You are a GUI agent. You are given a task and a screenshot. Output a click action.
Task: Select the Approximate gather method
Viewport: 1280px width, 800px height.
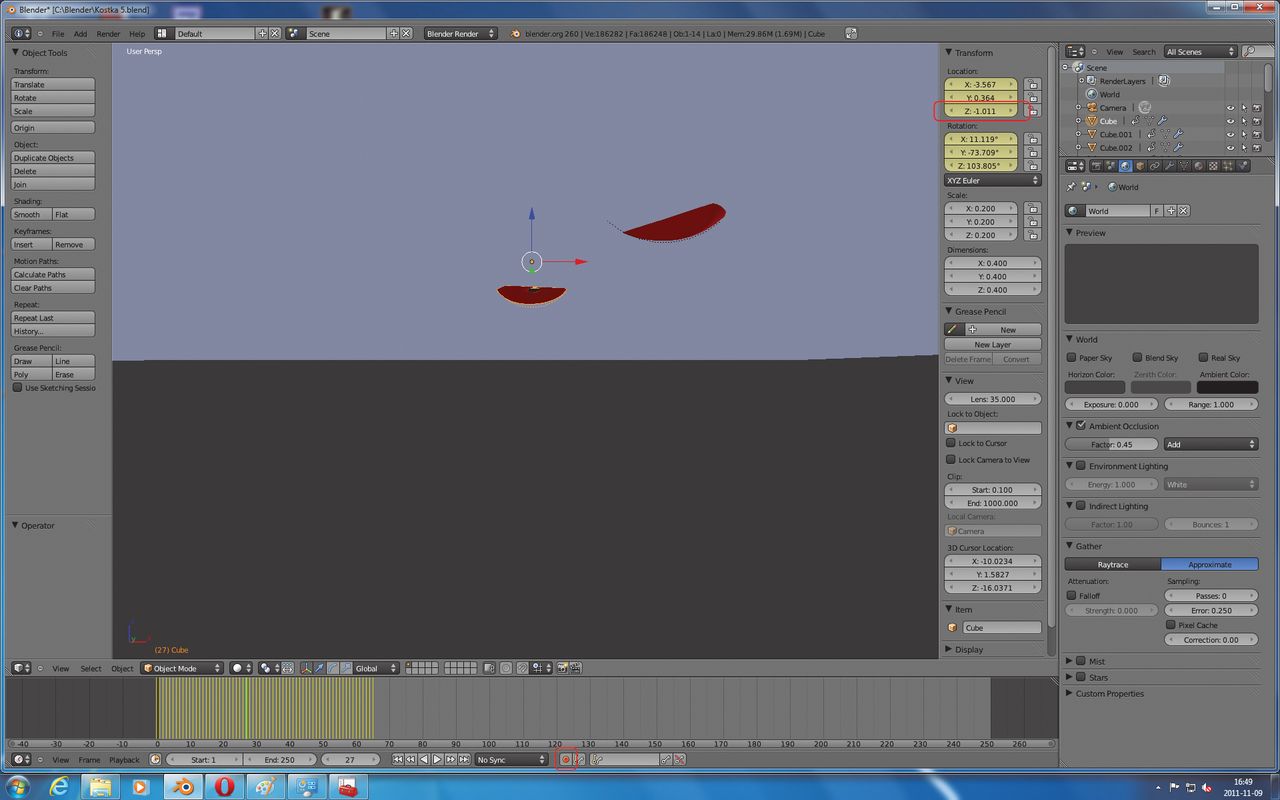click(1210, 564)
